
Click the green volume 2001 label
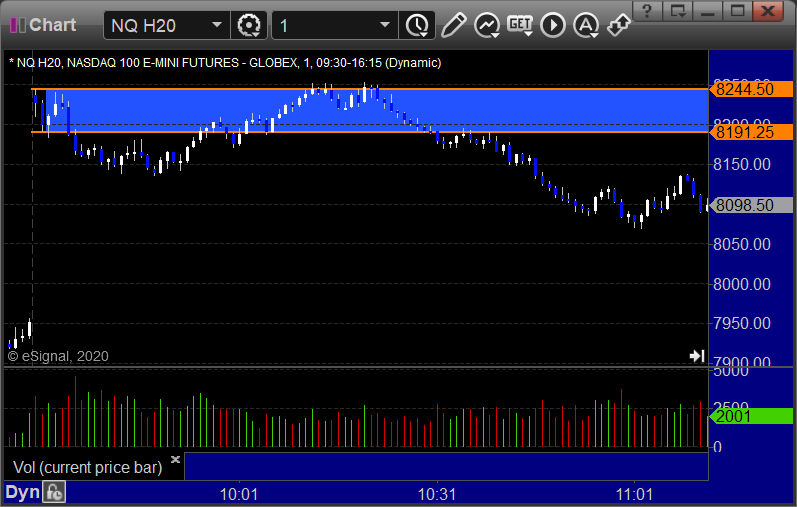click(751, 416)
